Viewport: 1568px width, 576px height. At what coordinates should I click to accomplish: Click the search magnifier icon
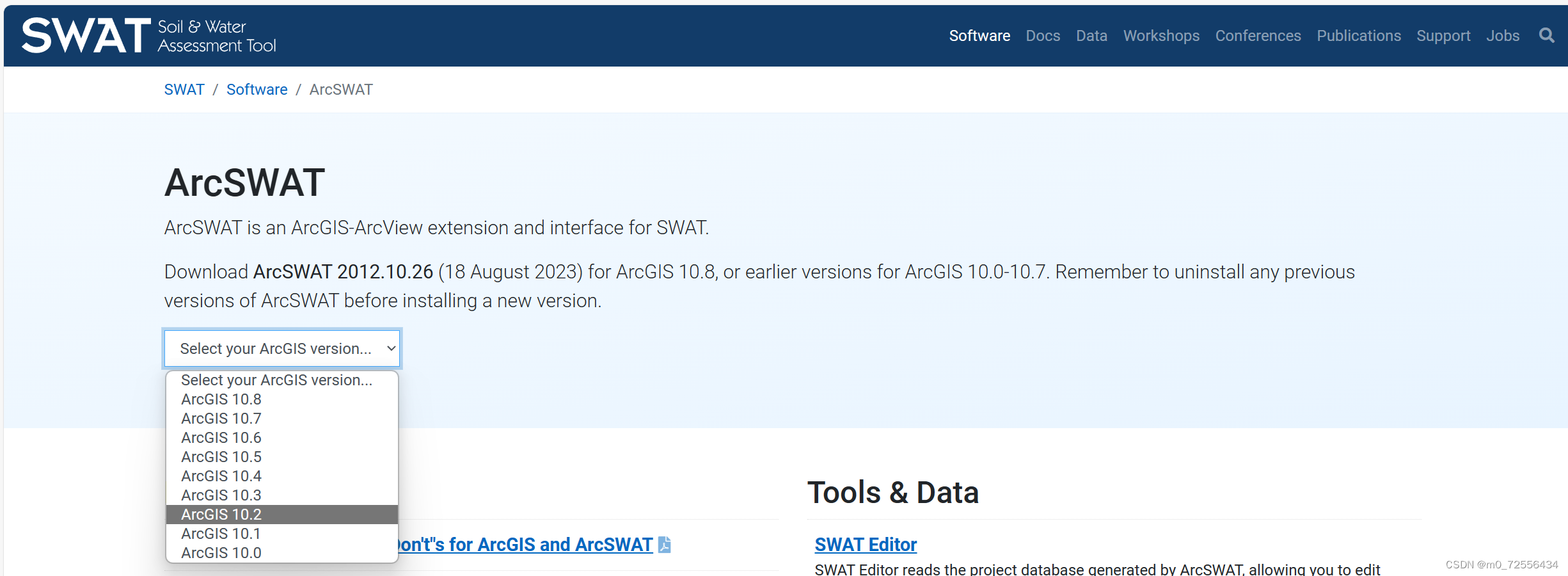tap(1546, 35)
